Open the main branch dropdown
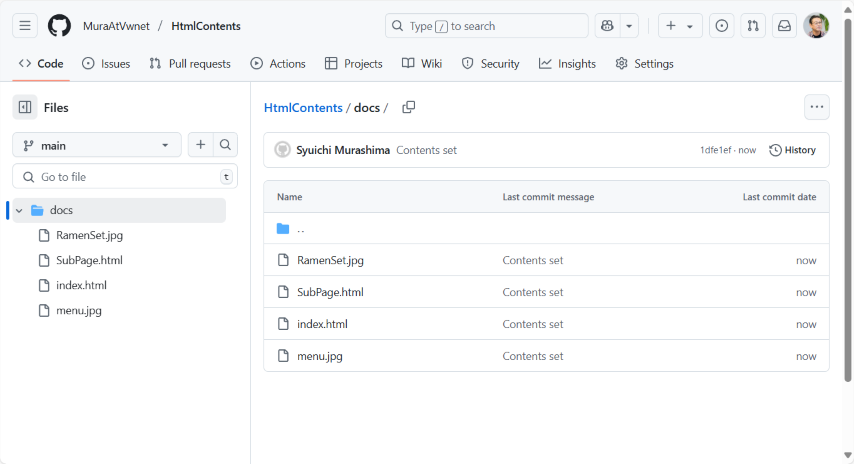Screen dimensions: 854x464 [97, 145]
